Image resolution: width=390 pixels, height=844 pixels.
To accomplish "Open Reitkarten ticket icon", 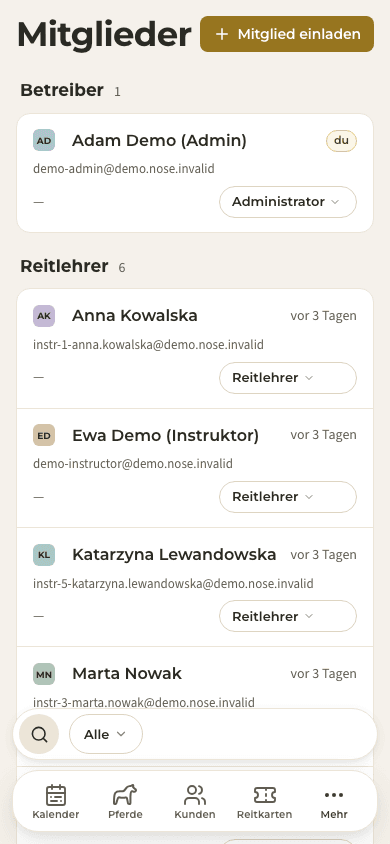I will coord(265,795).
